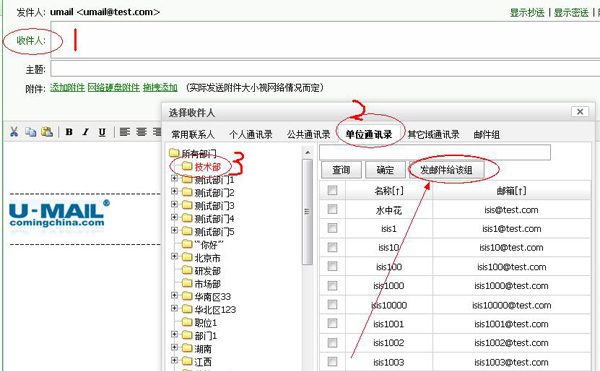
Task: Toggle Bold formatting
Action: coord(69,132)
